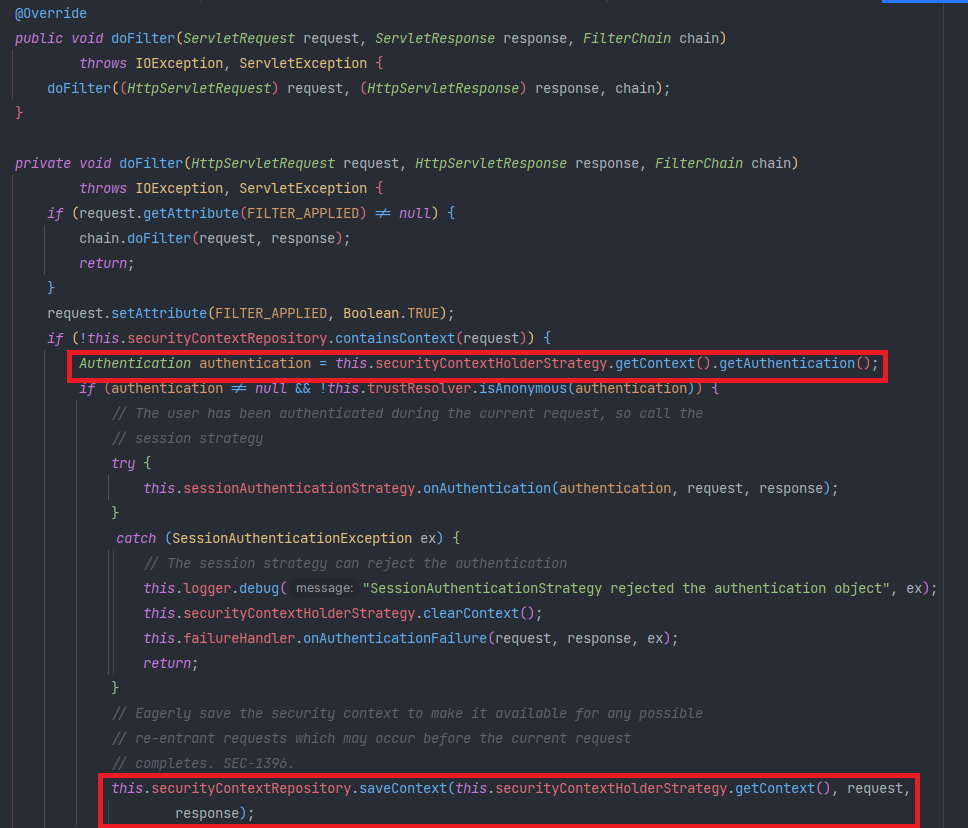Place the cursor on the setAttribute method call
Viewport: 968px width, 828px height.
(x=159, y=313)
